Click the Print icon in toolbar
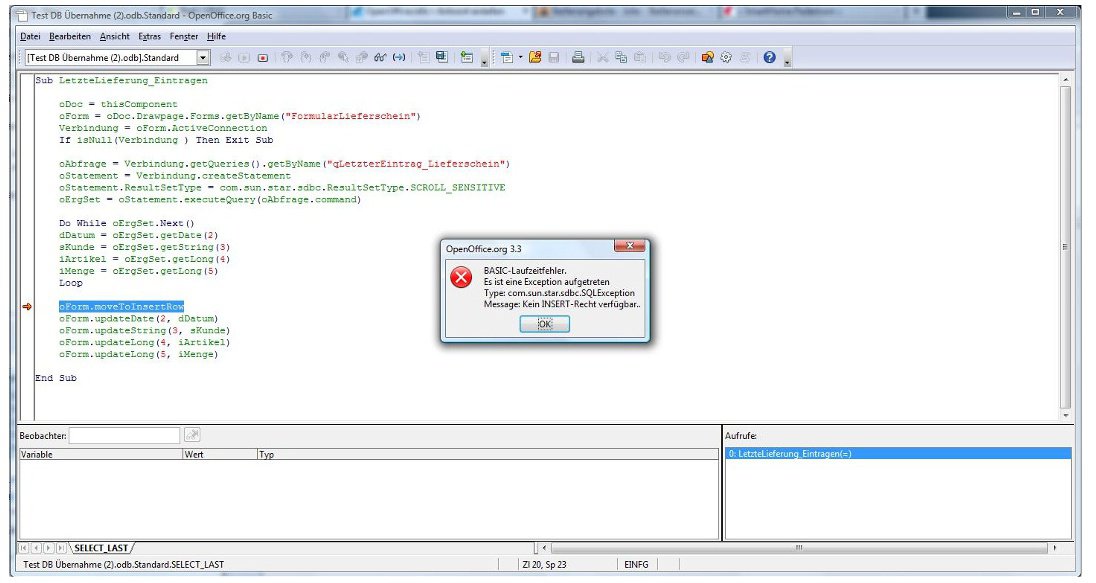The height and width of the screenshot is (583, 1096). [x=578, y=58]
